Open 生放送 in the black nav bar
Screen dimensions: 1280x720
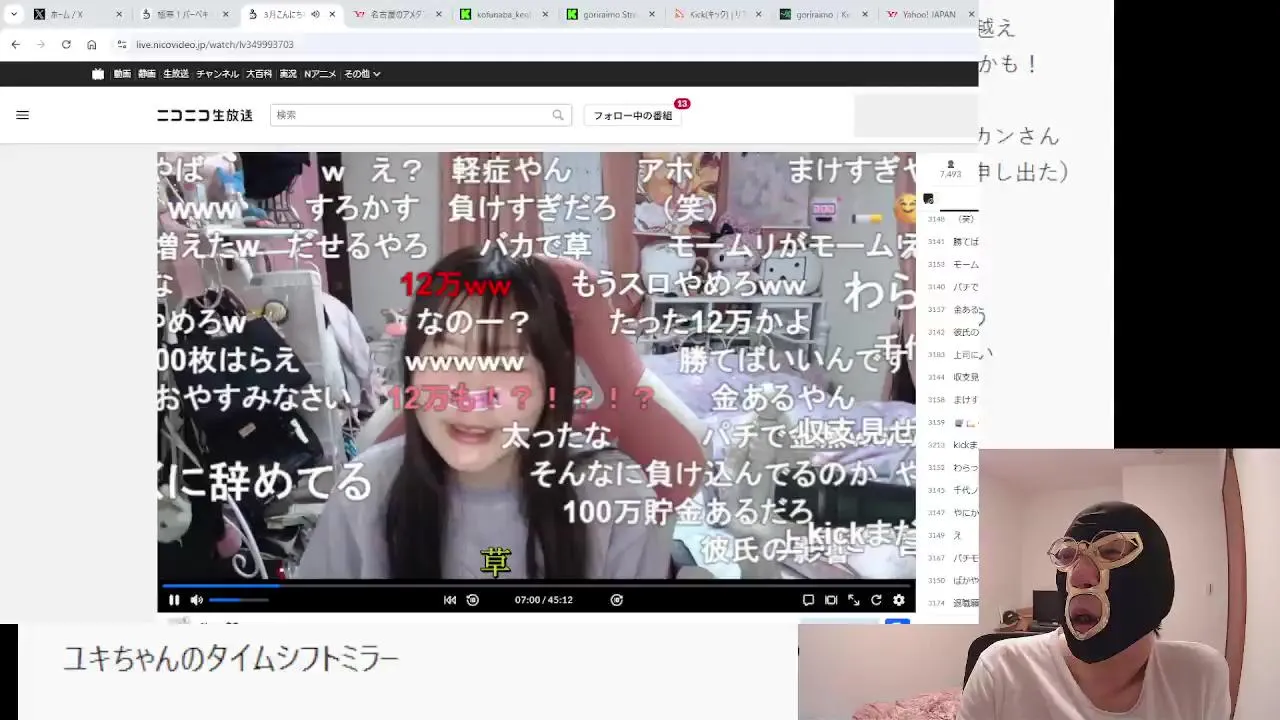click(176, 74)
